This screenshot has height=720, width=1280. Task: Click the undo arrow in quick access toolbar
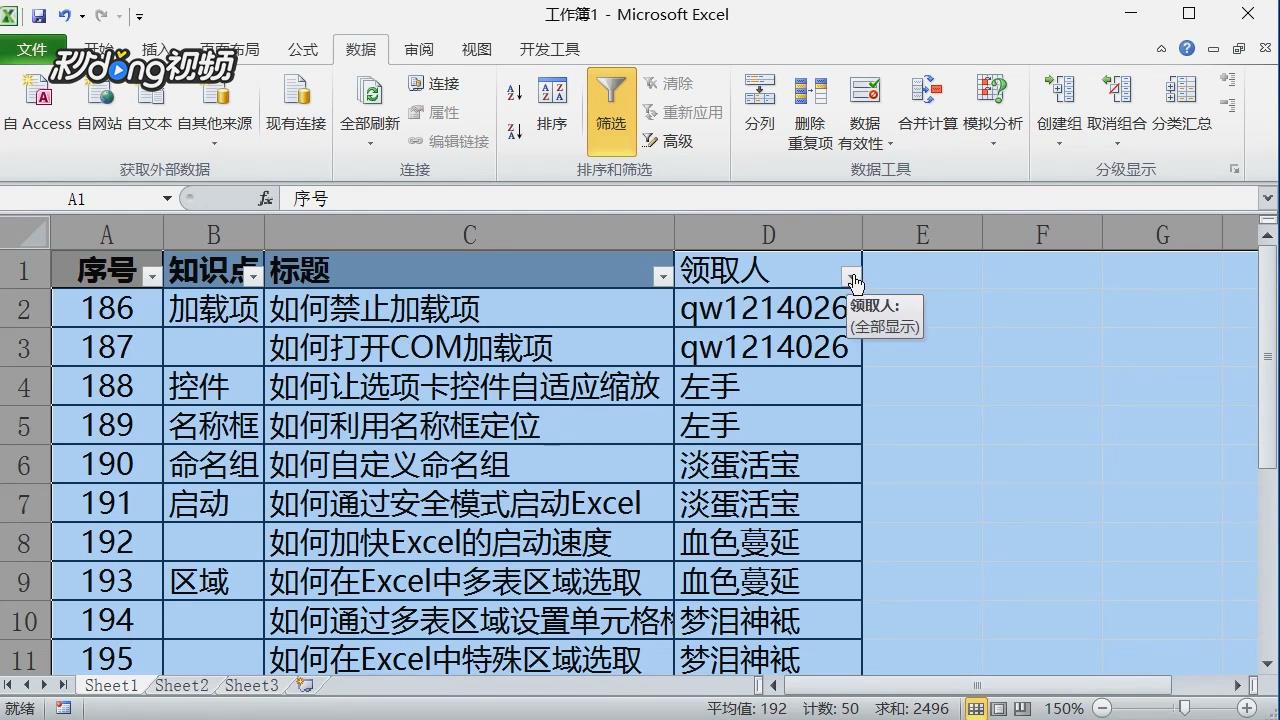[x=65, y=15]
